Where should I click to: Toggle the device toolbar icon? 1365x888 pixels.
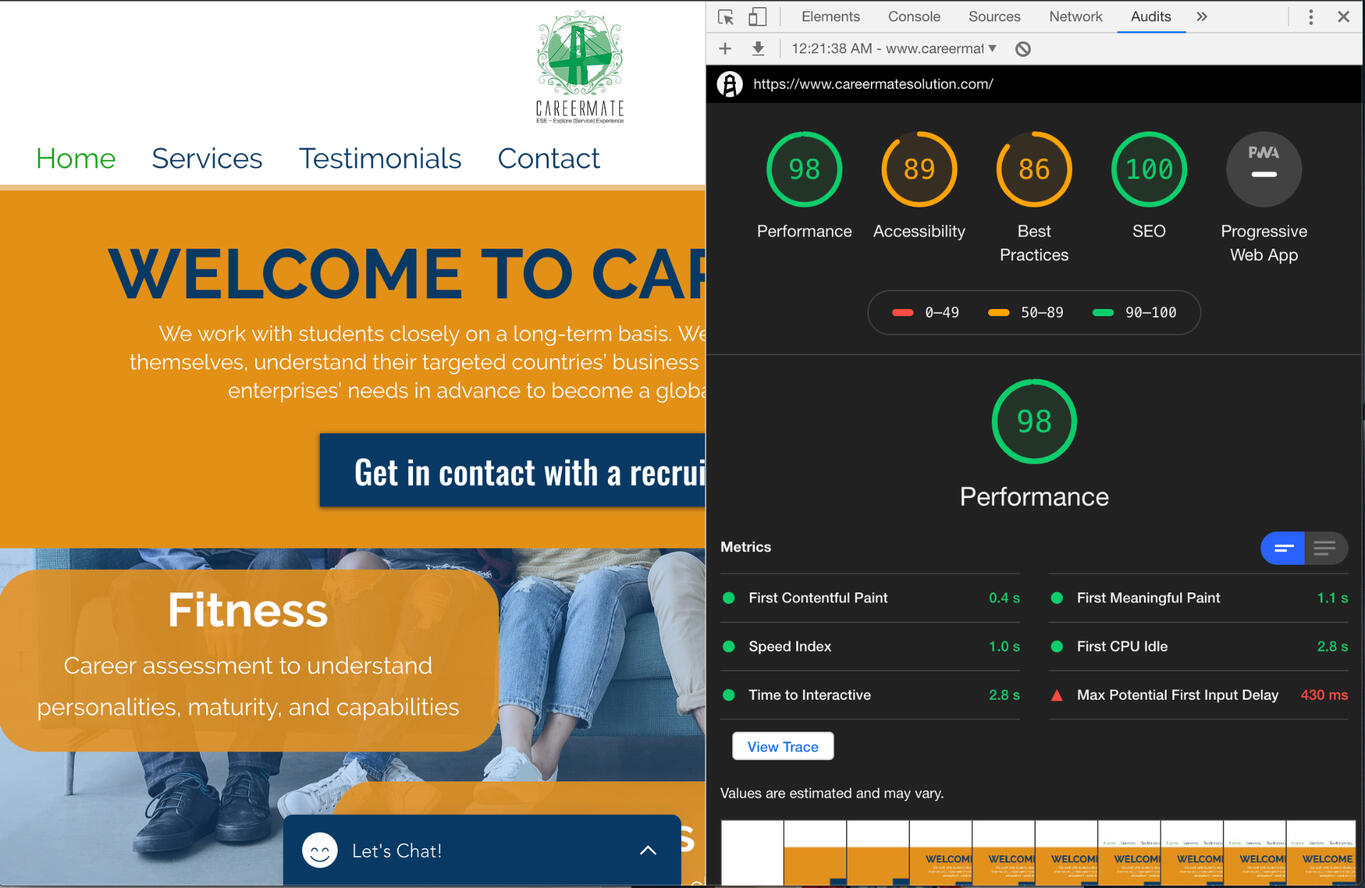[x=755, y=17]
